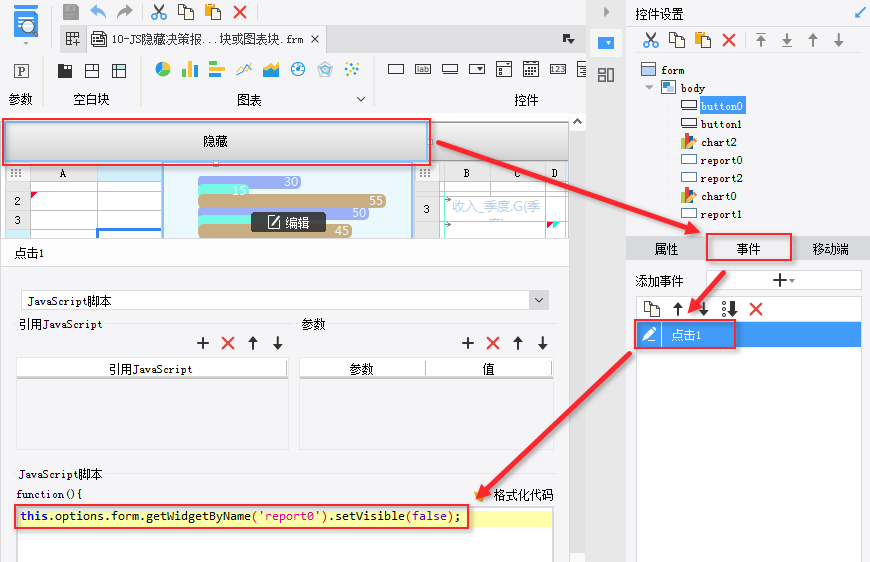
Task: Open the add event plus dropdown
Action: 783,280
